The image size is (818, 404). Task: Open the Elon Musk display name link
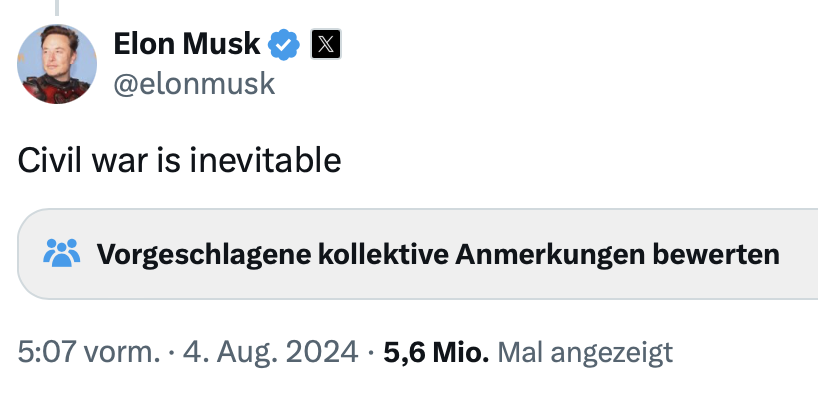187,44
